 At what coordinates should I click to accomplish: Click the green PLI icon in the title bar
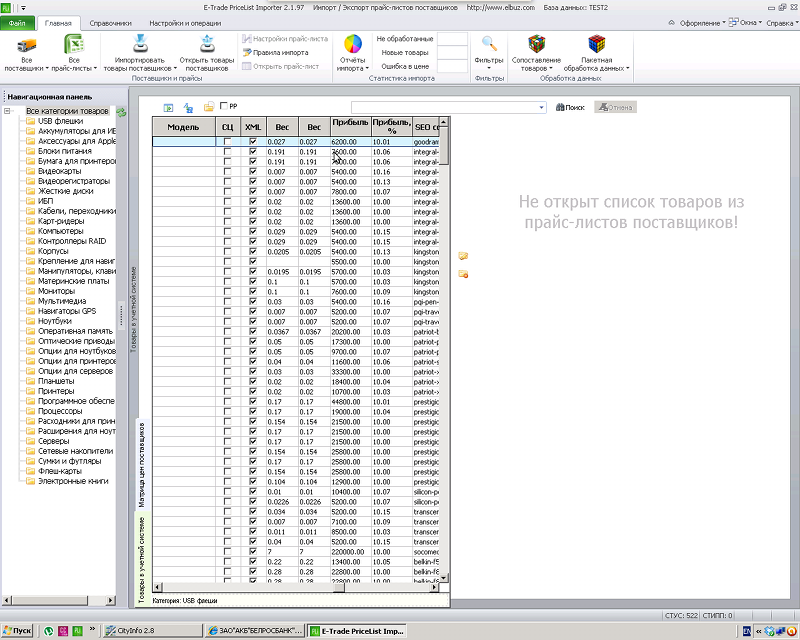(x=6, y=8)
